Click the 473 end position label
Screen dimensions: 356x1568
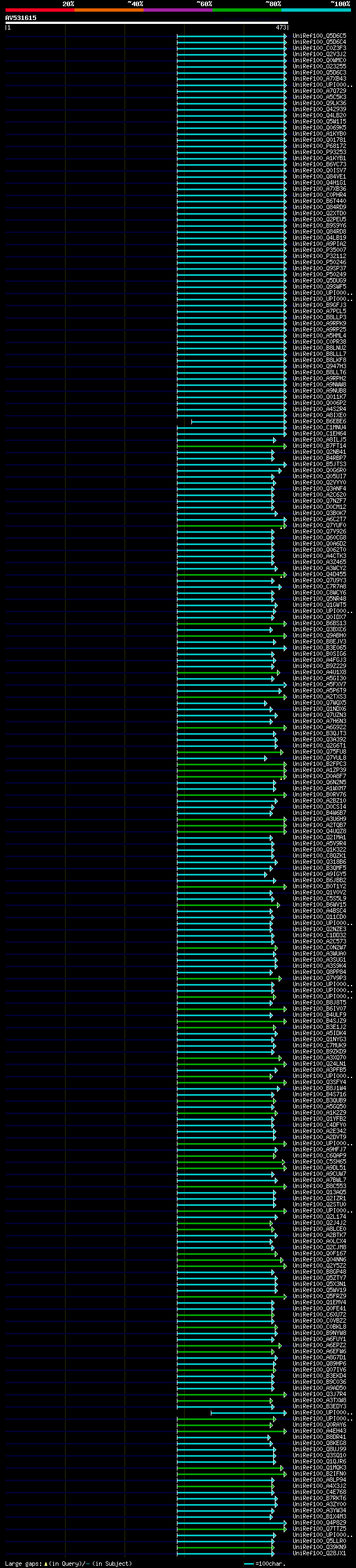click(280, 27)
